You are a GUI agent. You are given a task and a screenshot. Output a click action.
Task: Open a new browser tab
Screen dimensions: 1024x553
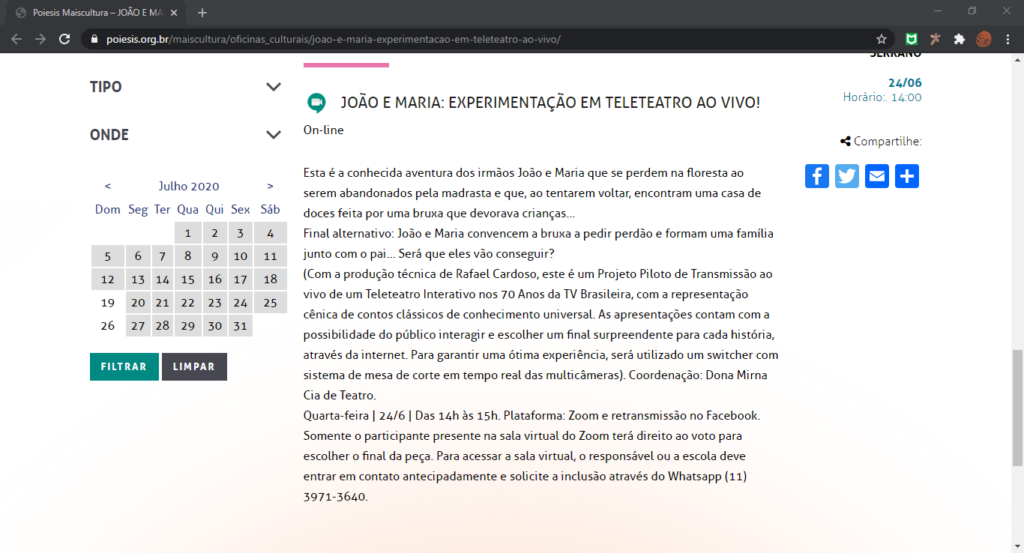click(202, 12)
